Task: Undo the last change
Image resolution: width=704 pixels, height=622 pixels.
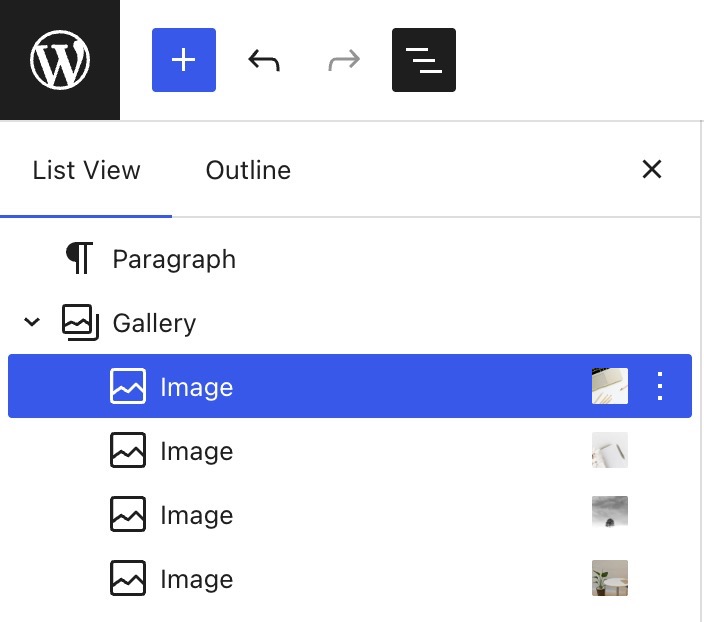Action: [x=264, y=60]
